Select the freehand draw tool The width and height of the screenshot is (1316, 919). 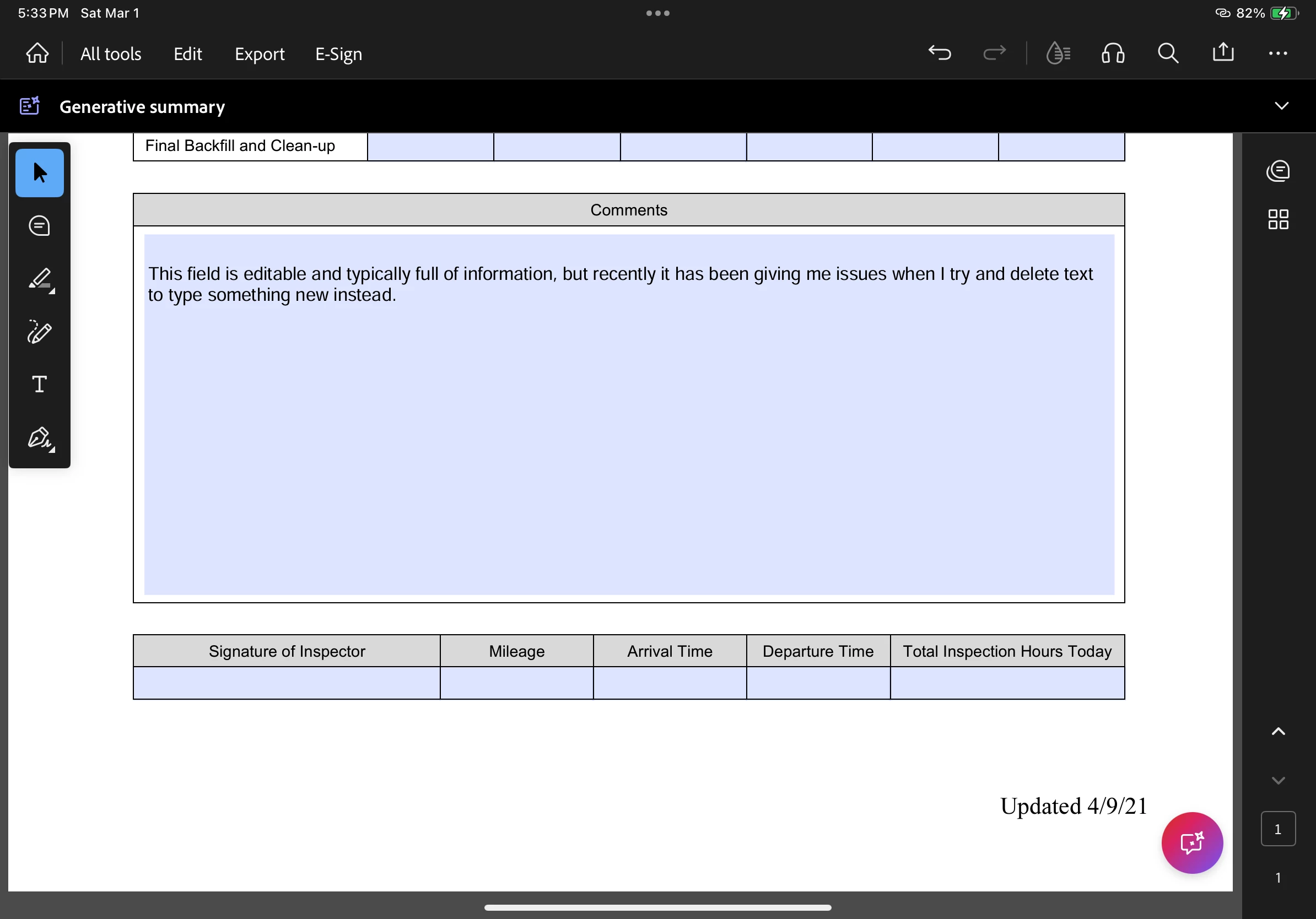[40, 332]
